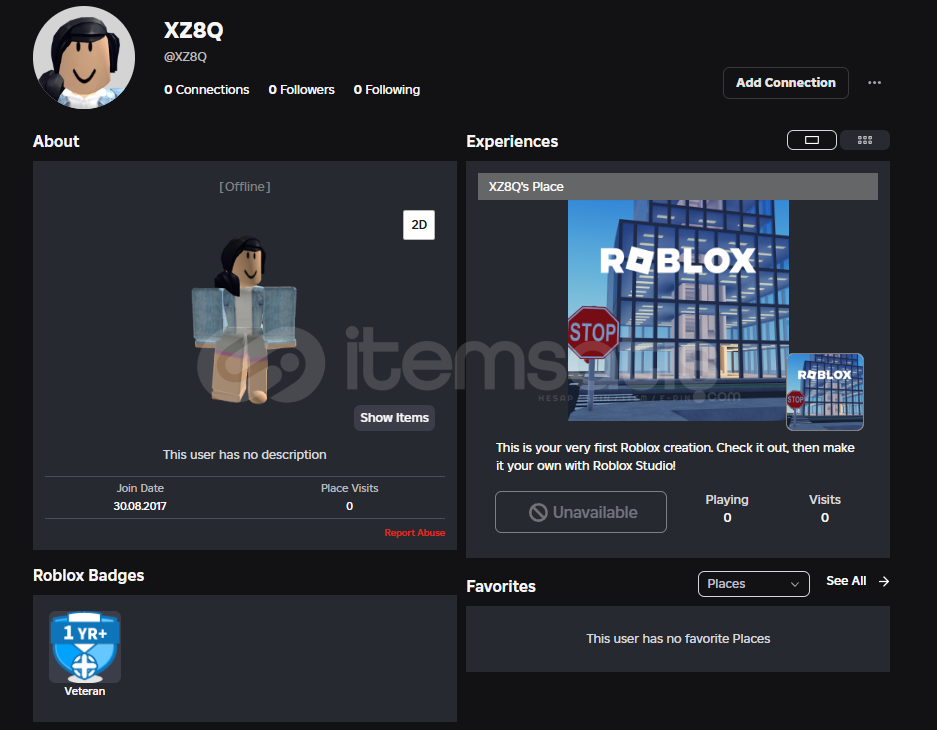Open the XZ8Q's Place title bar
This screenshot has height=730, width=937.
click(x=678, y=186)
